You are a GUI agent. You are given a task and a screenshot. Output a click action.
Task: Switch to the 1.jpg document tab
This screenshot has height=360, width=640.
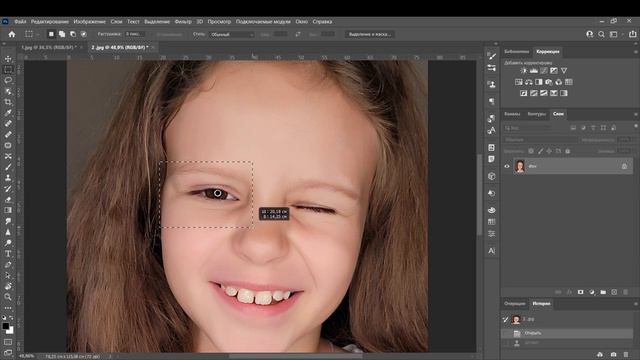tap(49, 47)
